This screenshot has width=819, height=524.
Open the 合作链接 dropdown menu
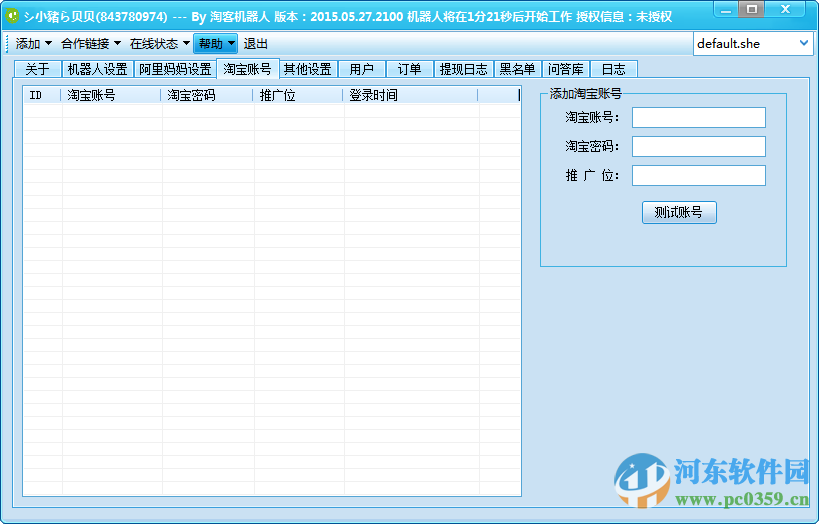coord(91,43)
